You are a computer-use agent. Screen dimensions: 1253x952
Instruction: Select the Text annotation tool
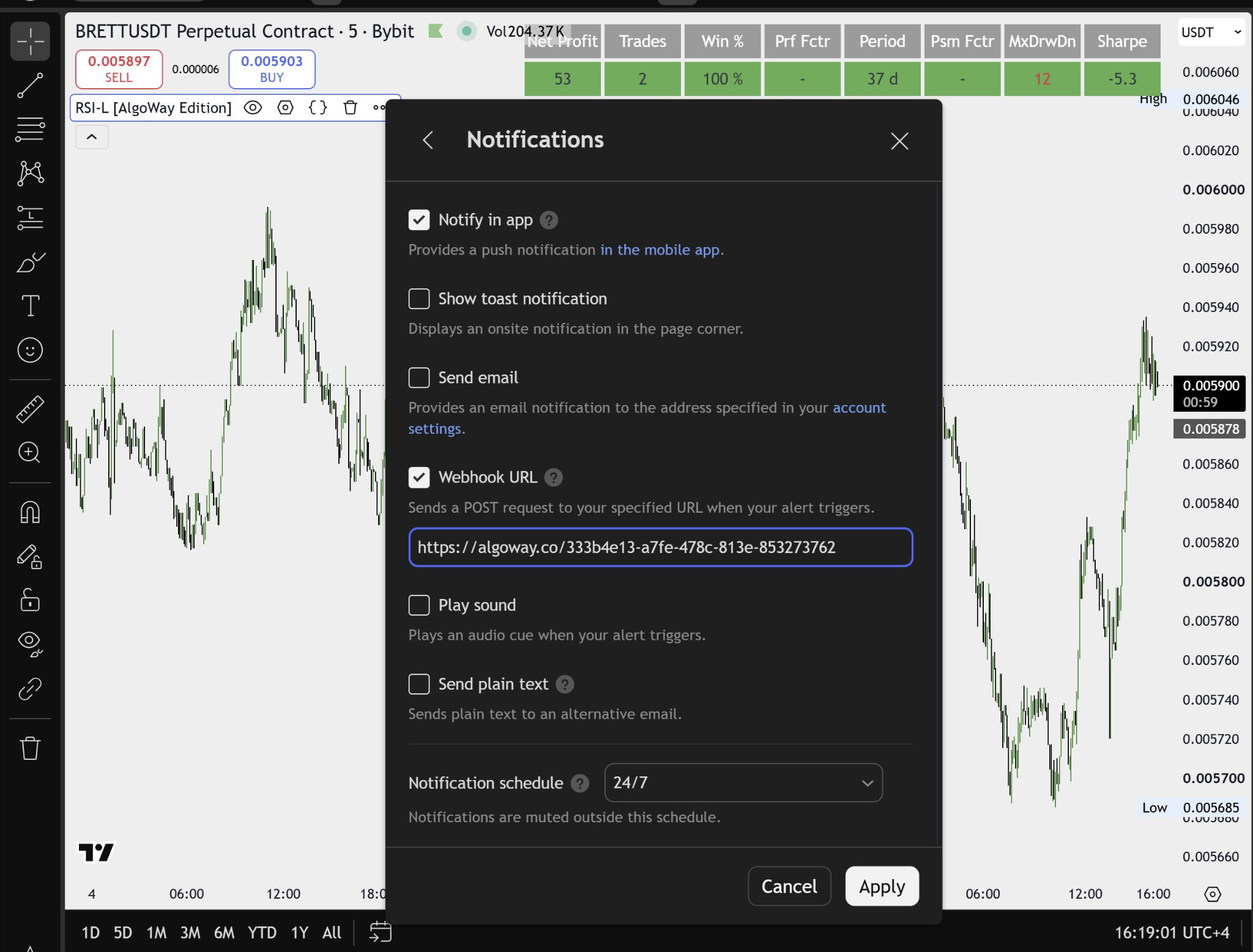pos(30,306)
